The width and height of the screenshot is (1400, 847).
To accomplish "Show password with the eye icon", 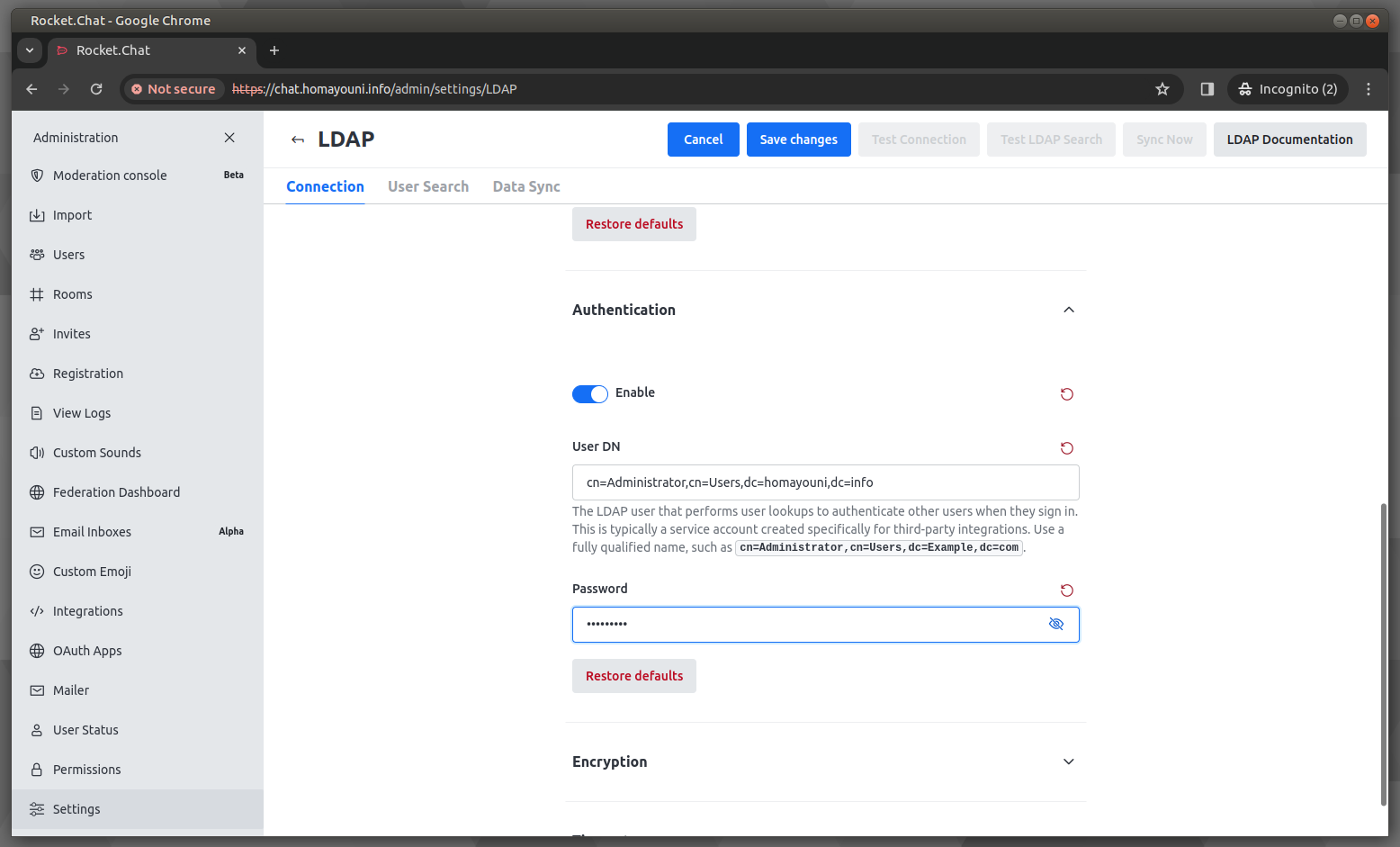I will 1056,624.
